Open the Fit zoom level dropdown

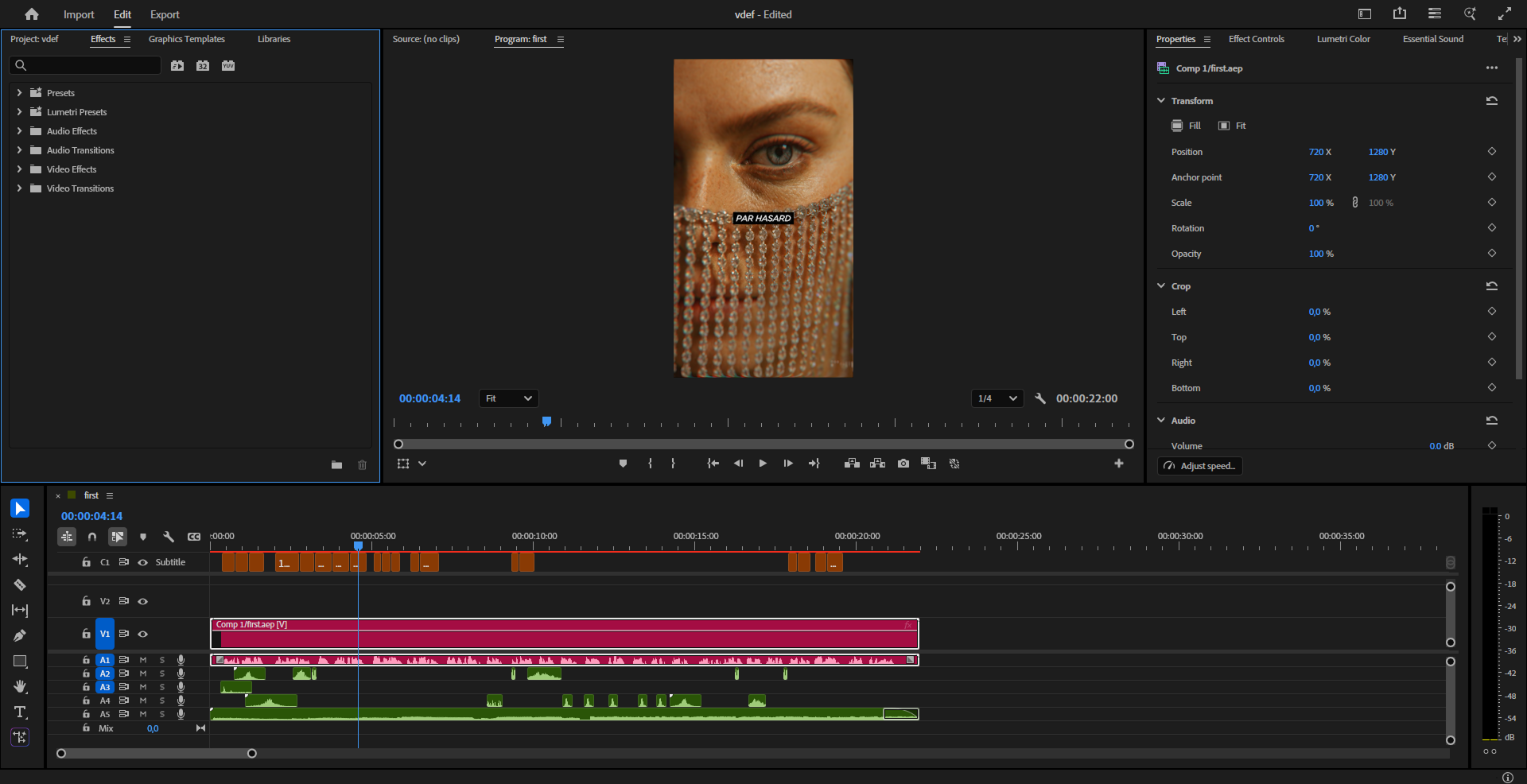[x=509, y=398]
